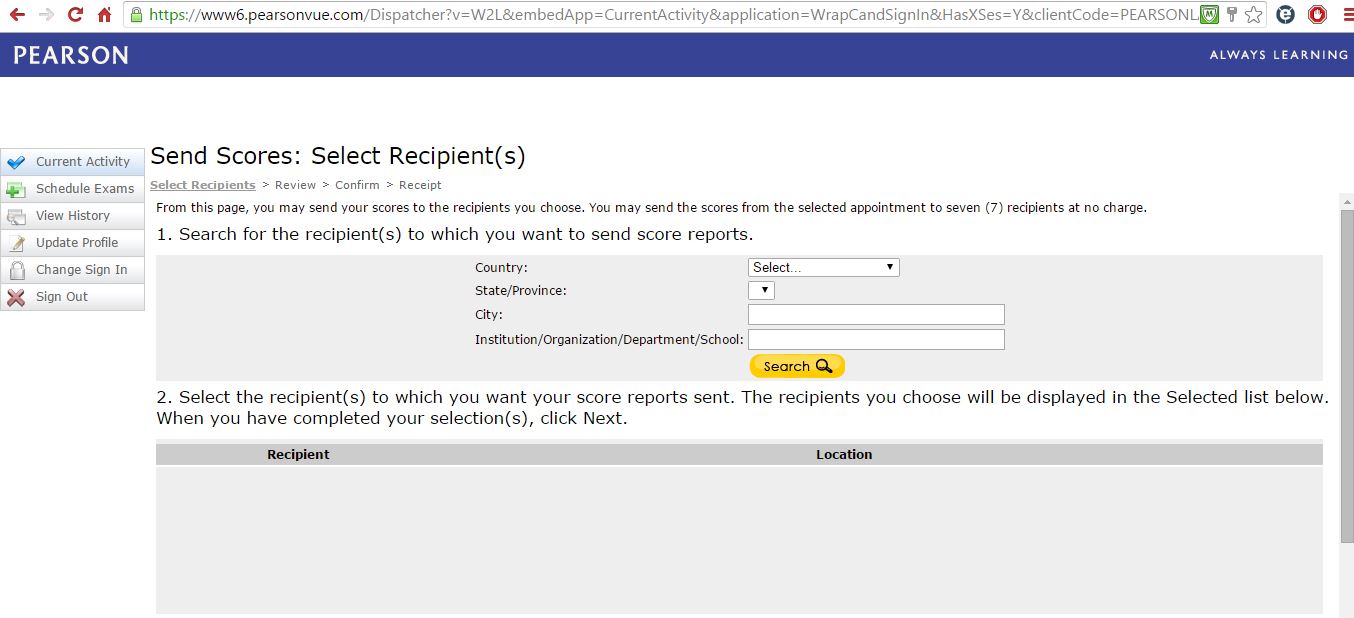
Task: Choose Change Sign In in sidebar
Action: 81,270
